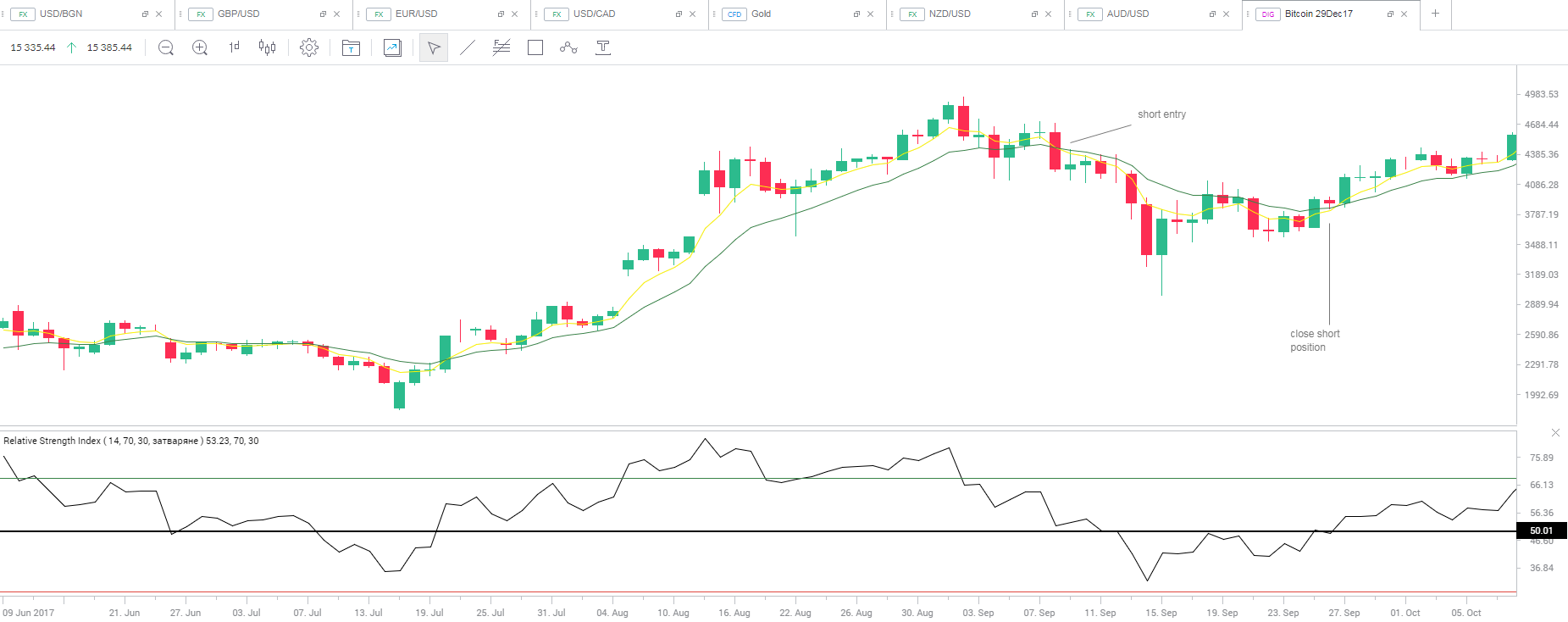The width and height of the screenshot is (1568, 622).
Task: Open chart settings gear icon
Action: click(x=309, y=48)
